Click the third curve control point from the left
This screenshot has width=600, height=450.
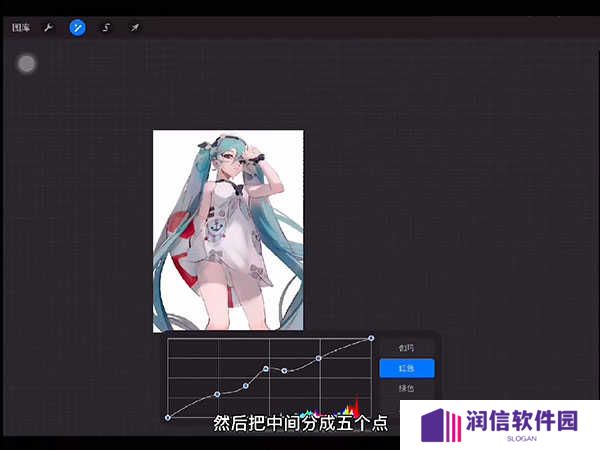pos(246,386)
